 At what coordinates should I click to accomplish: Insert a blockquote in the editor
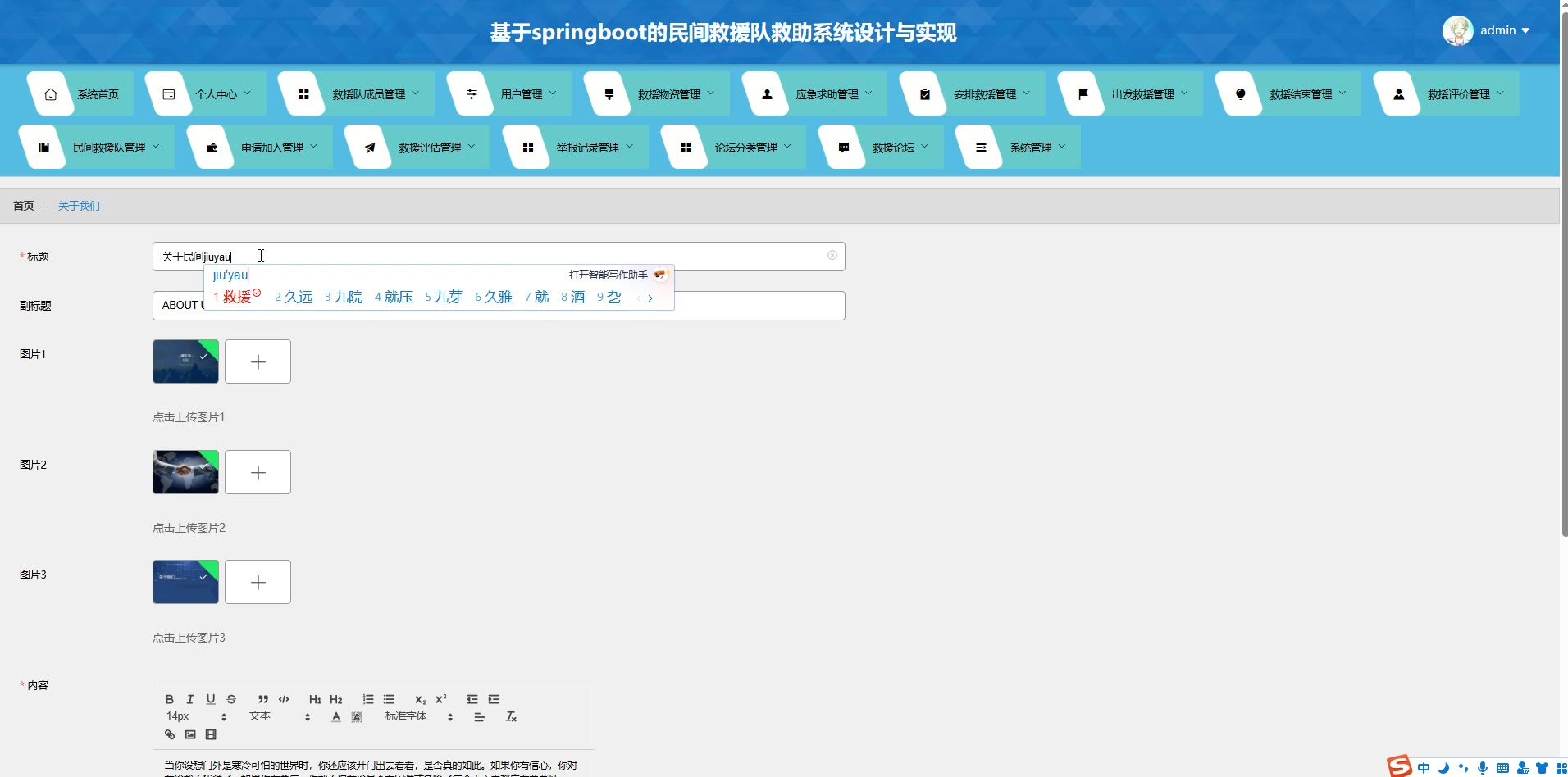click(x=263, y=699)
